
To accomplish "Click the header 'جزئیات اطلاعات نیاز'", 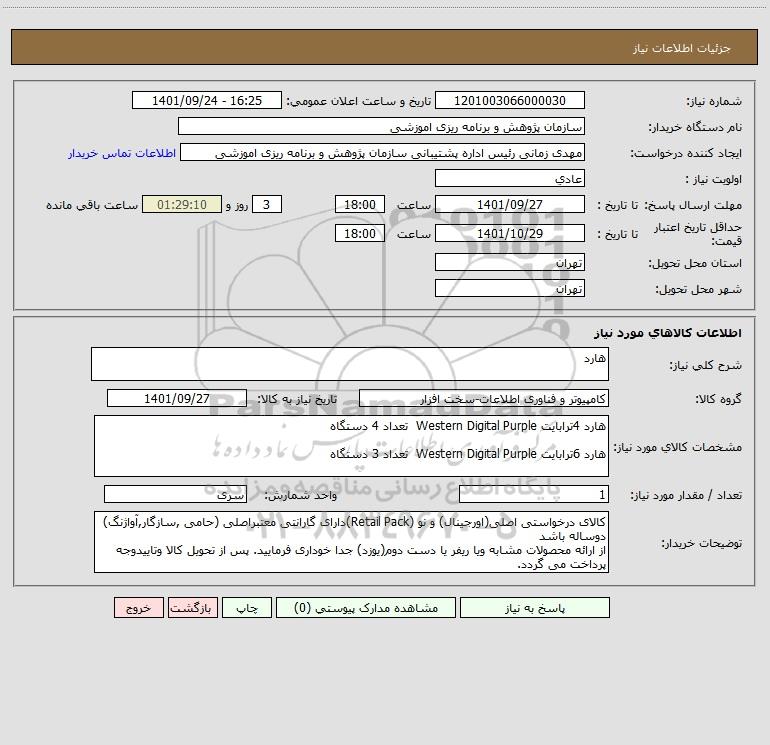I will click(682, 48).
